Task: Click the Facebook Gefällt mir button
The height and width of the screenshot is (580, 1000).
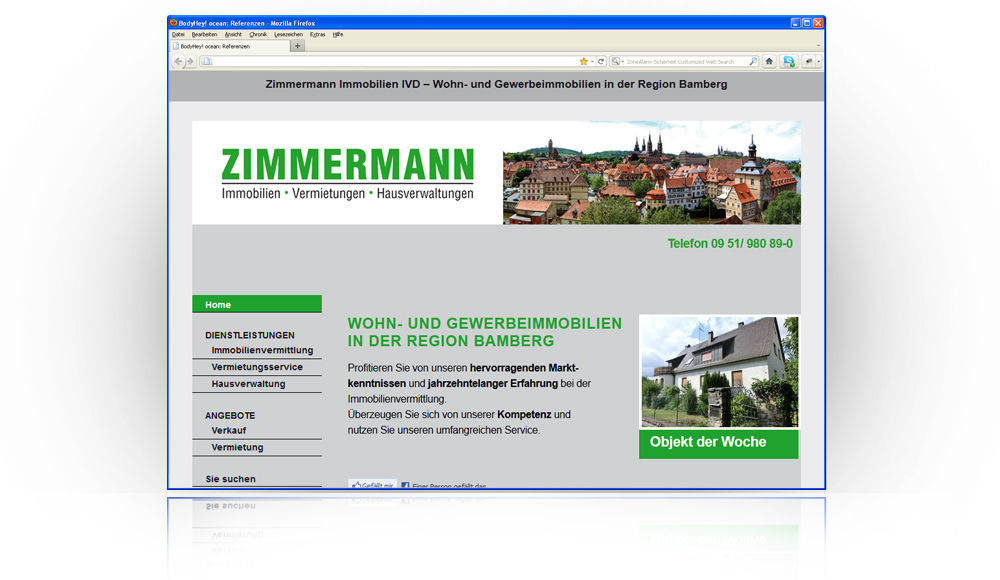Action: tap(372, 485)
